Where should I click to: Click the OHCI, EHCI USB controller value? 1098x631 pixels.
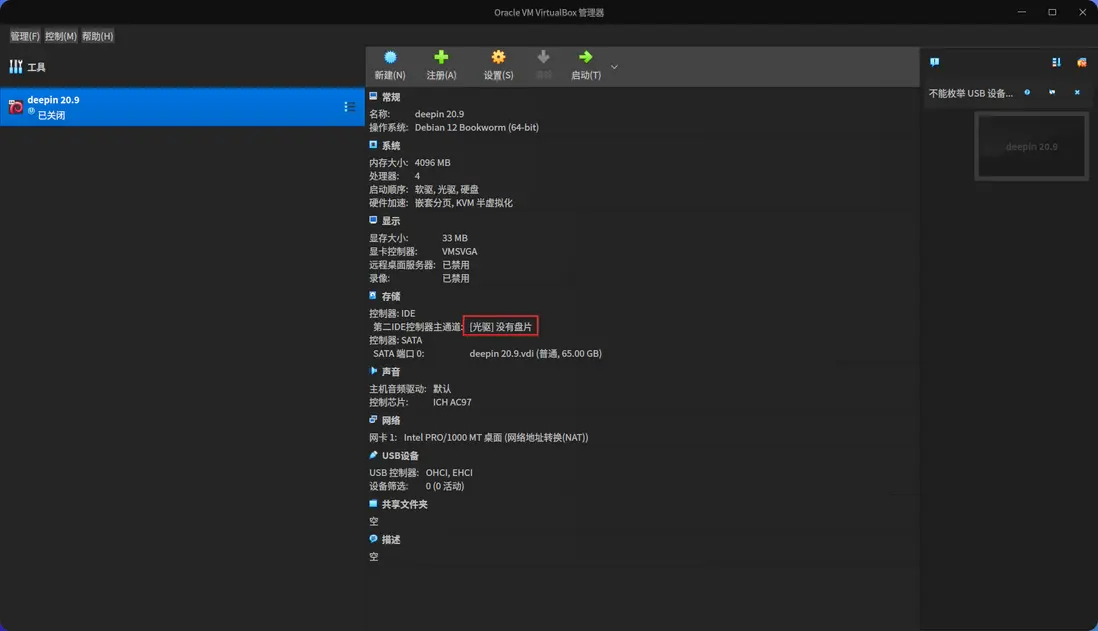coord(449,473)
